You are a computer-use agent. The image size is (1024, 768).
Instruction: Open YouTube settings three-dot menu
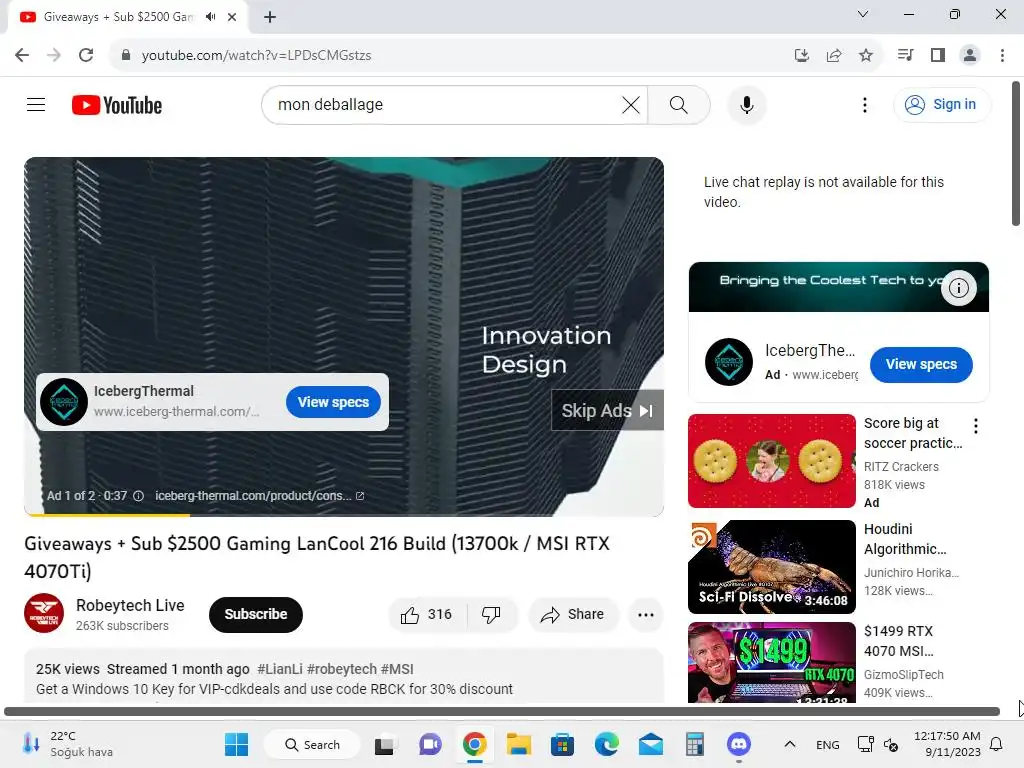(x=865, y=104)
